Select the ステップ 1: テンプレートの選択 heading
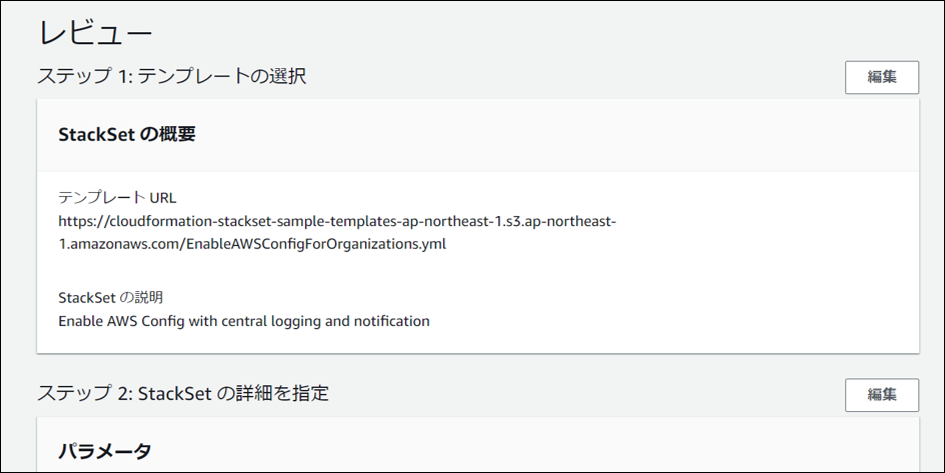The image size is (945, 473). [171, 77]
